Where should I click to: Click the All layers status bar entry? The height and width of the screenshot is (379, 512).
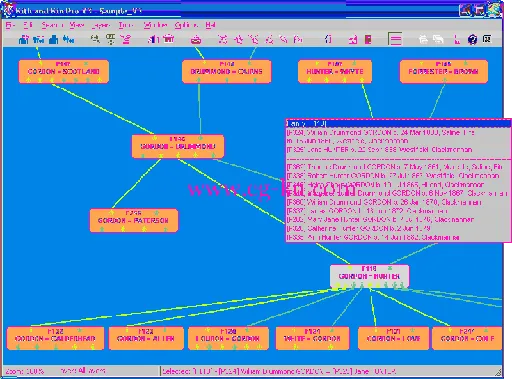click(83, 371)
